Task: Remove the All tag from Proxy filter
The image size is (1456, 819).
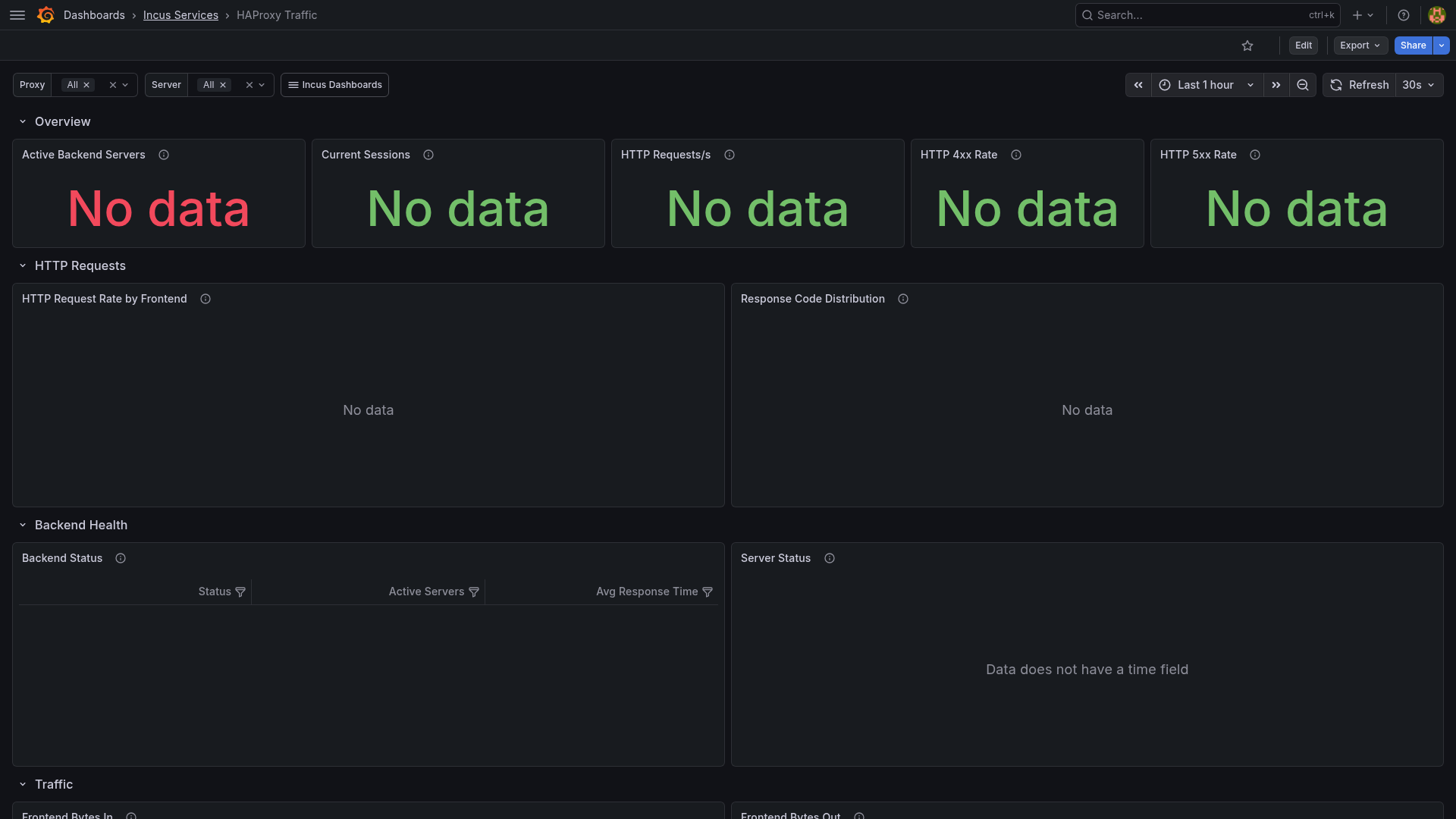Action: [86, 85]
